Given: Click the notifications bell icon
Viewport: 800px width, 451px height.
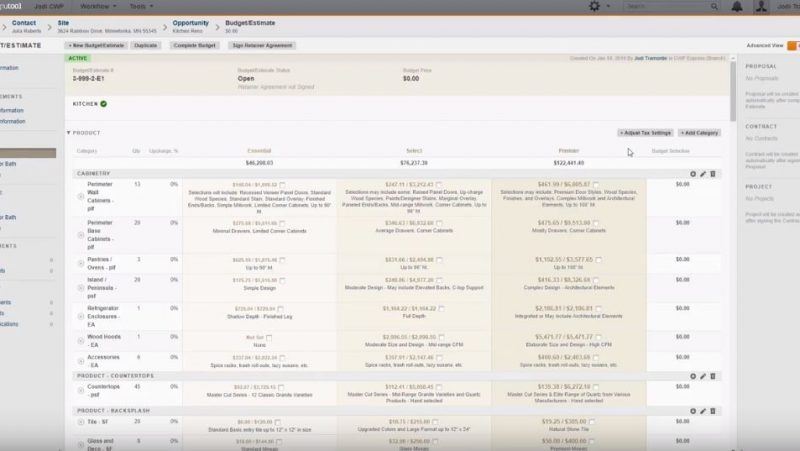Looking at the screenshot, I should pyautogui.click(x=737, y=6).
